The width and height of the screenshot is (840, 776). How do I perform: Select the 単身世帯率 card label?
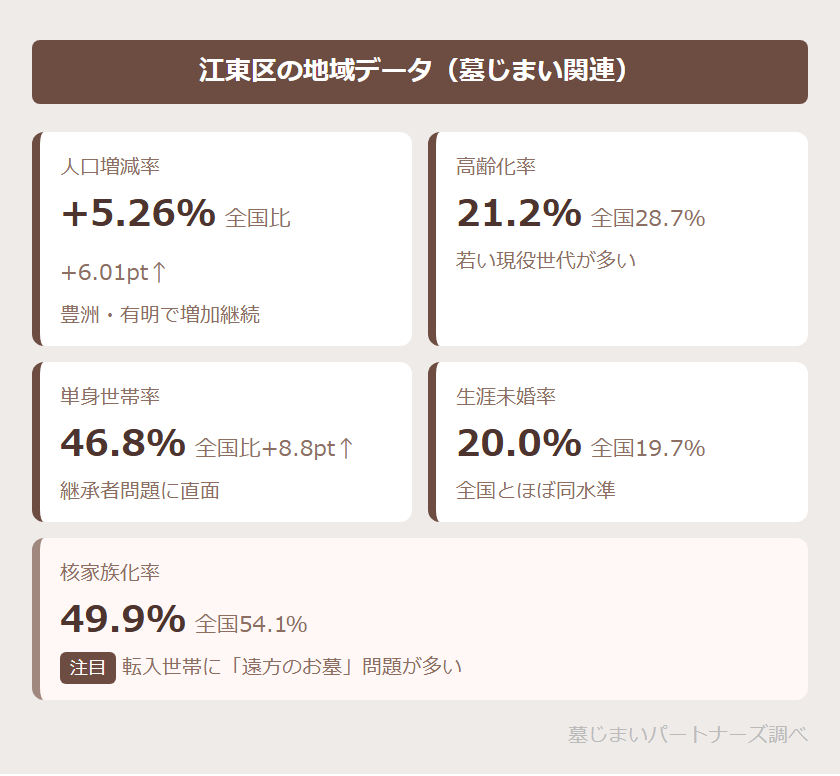pos(110,397)
